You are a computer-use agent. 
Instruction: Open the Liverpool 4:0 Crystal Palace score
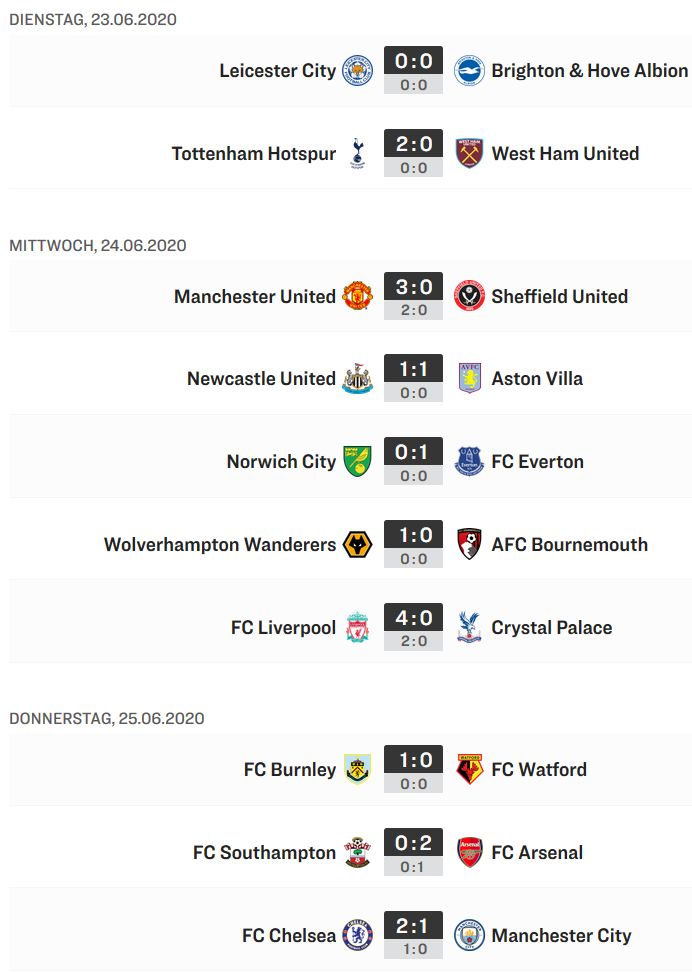point(414,627)
